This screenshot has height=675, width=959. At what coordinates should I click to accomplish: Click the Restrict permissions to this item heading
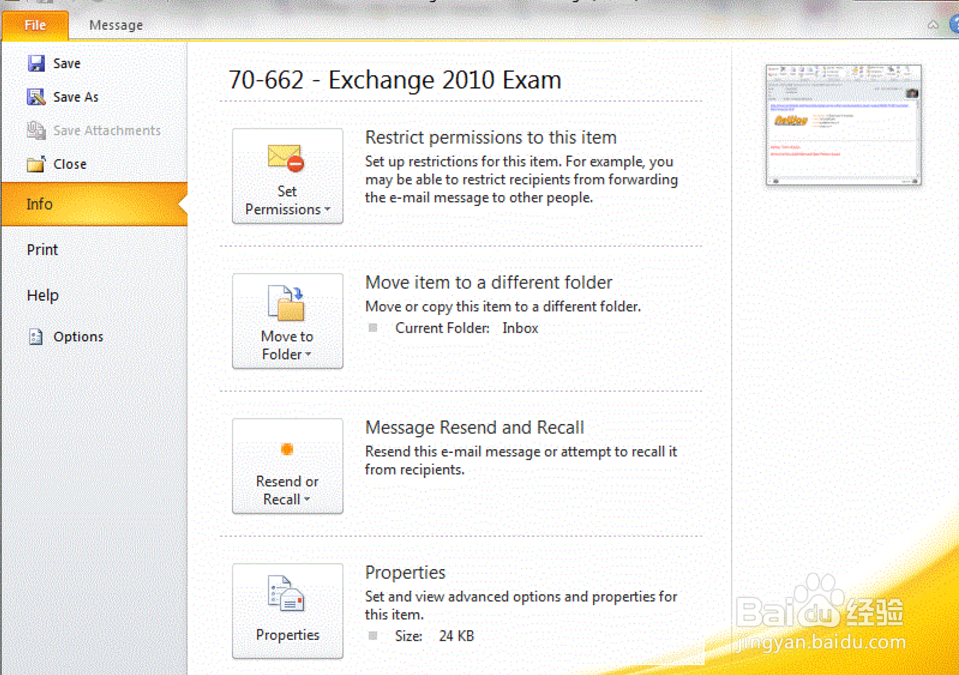pyautogui.click(x=491, y=138)
